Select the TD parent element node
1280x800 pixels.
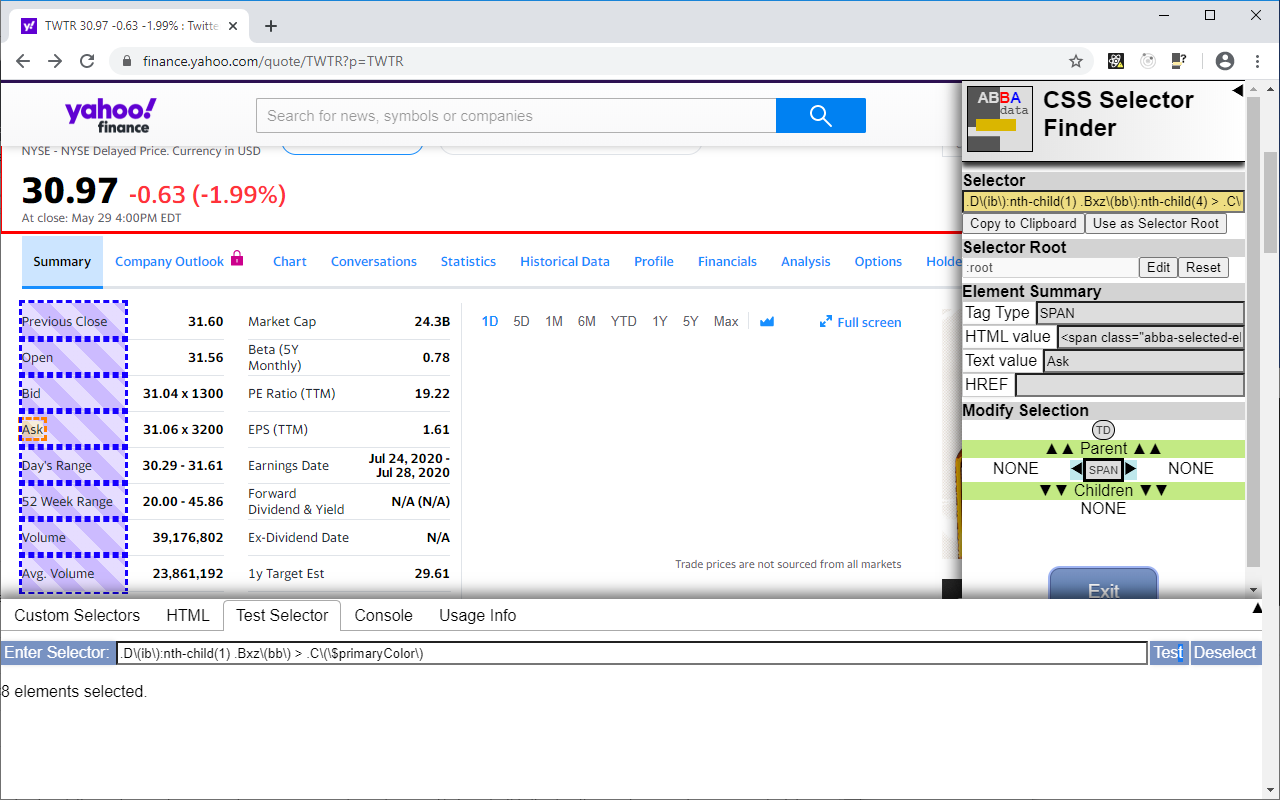tap(1103, 430)
